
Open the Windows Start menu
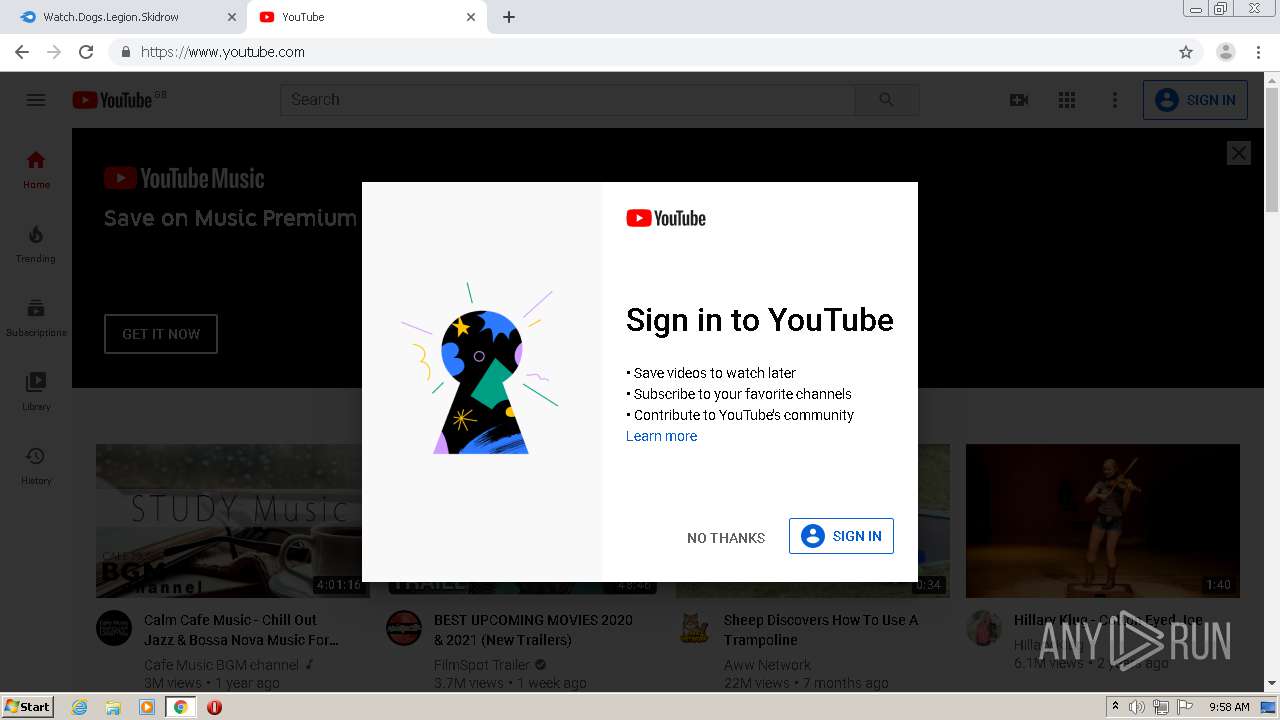tap(28, 706)
